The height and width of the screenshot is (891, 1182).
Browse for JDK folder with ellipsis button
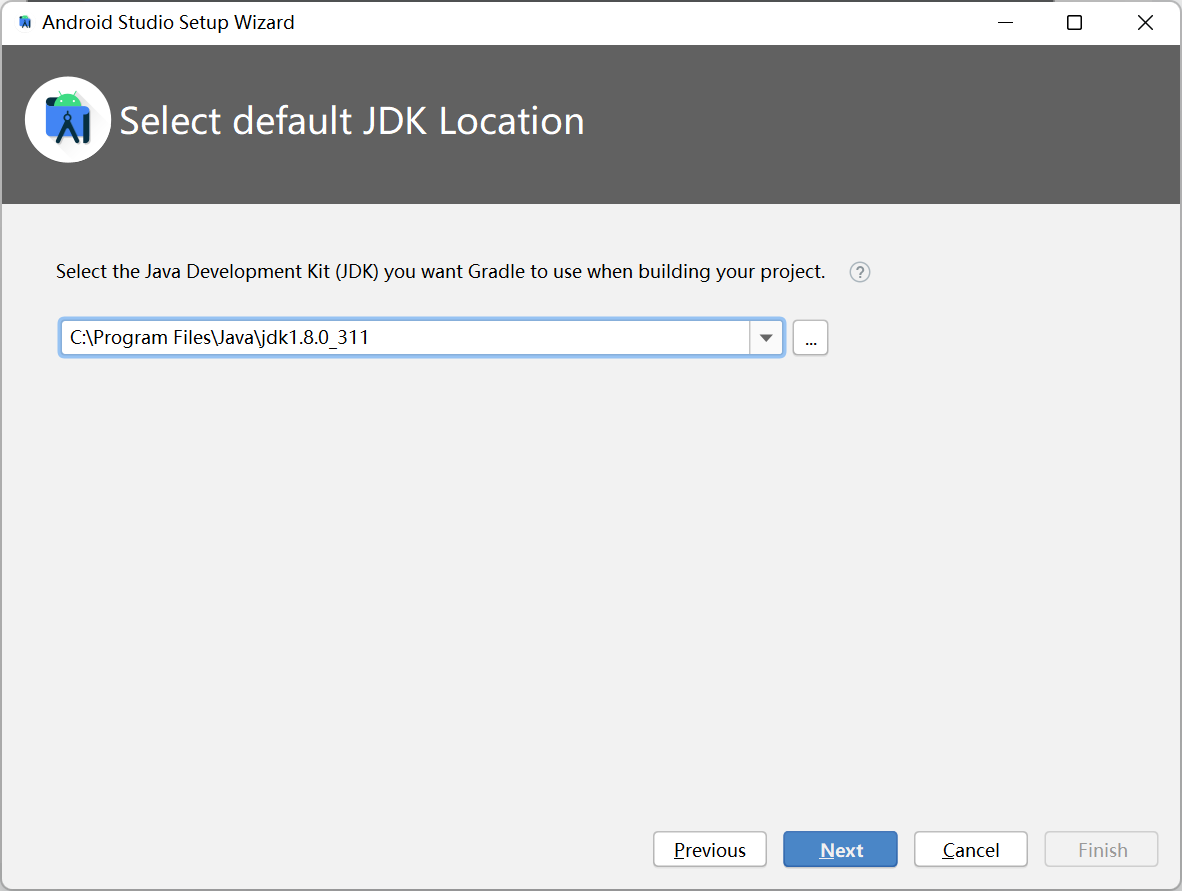pyautogui.click(x=810, y=338)
